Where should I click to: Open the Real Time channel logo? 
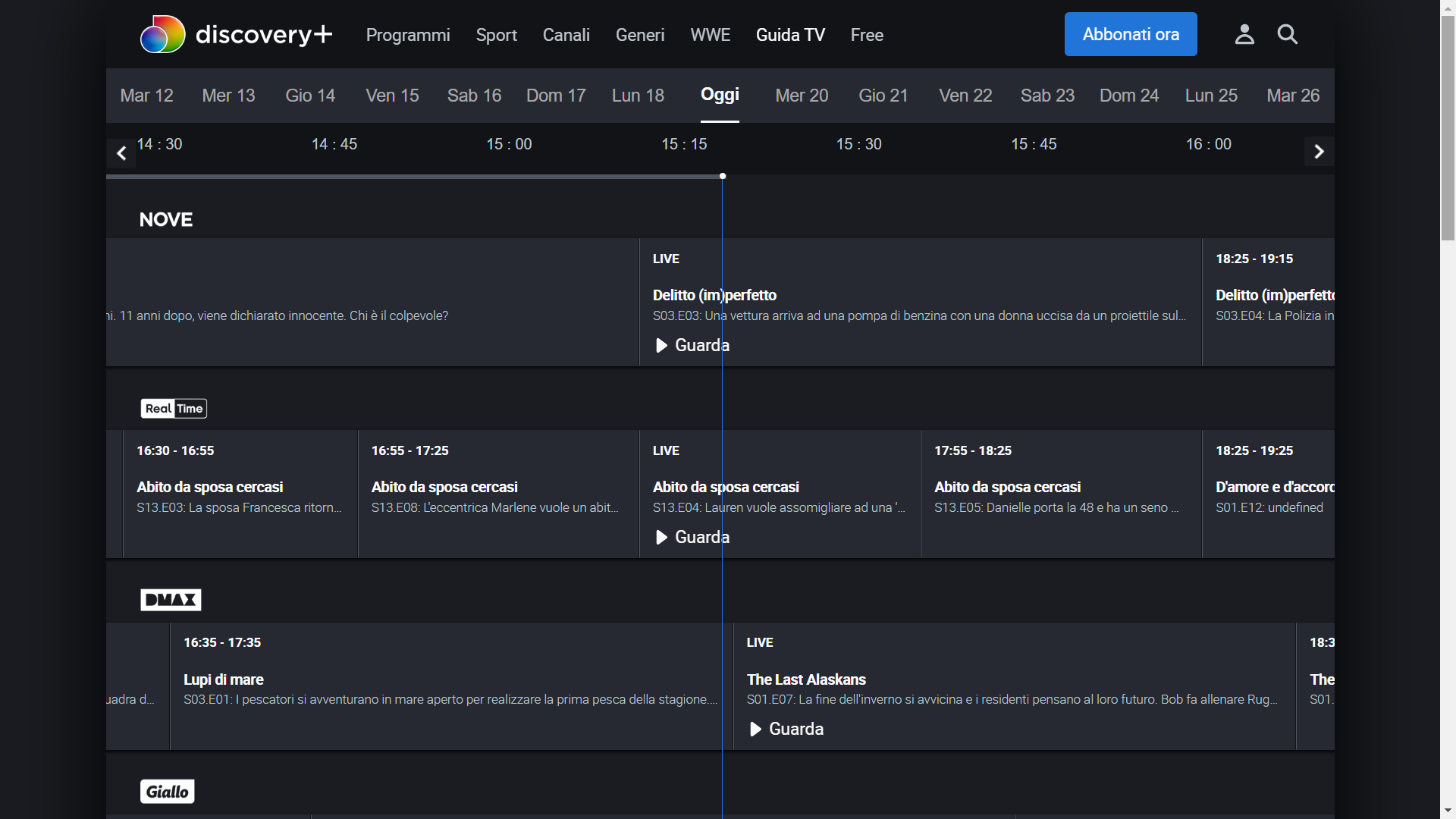click(174, 409)
